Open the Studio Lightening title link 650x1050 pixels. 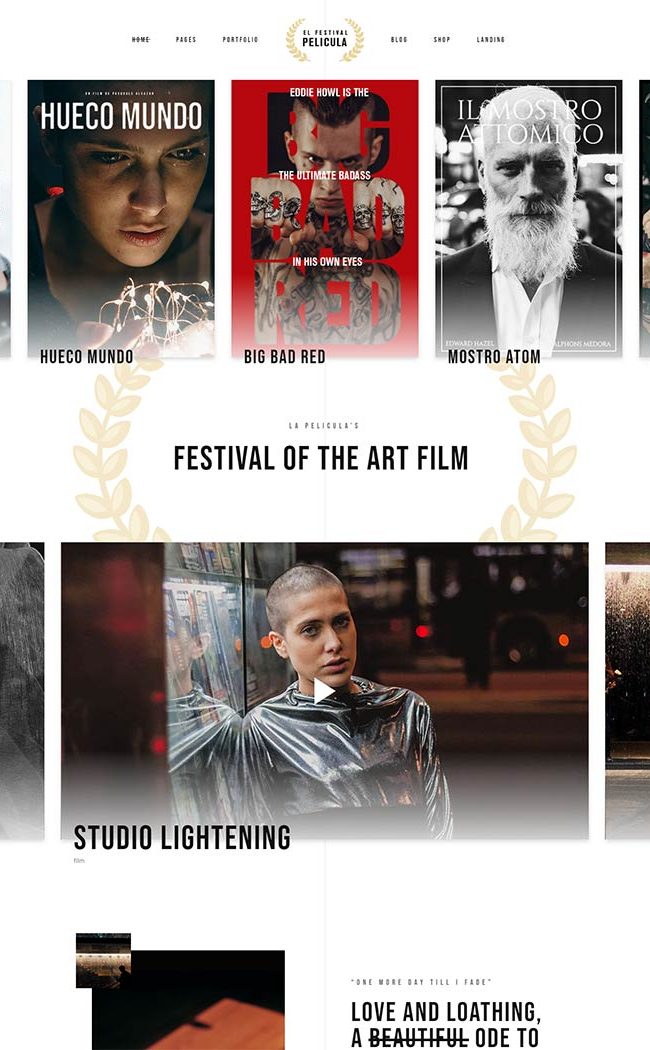(182, 838)
